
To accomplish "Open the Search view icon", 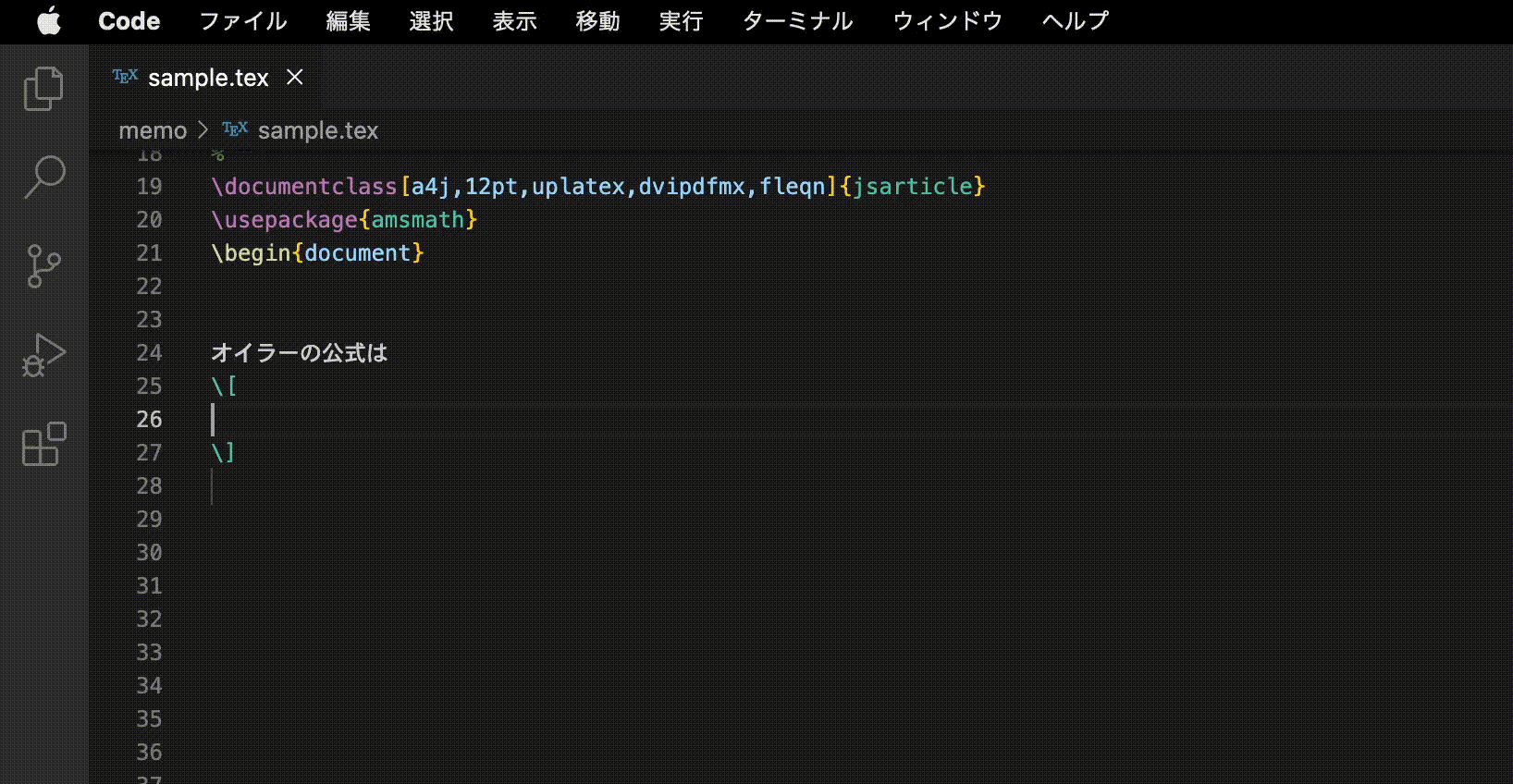I will 43,176.
